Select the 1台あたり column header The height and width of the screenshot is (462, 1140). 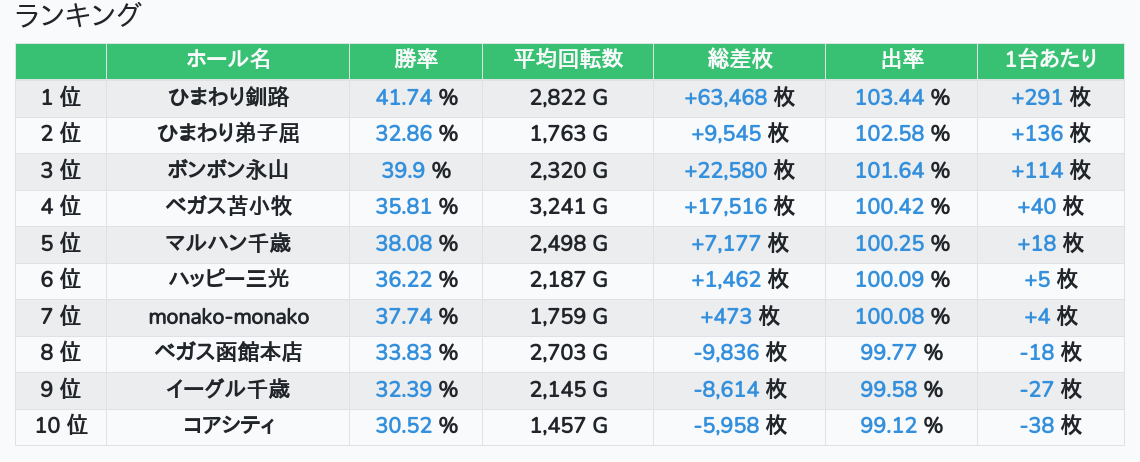click(1051, 60)
